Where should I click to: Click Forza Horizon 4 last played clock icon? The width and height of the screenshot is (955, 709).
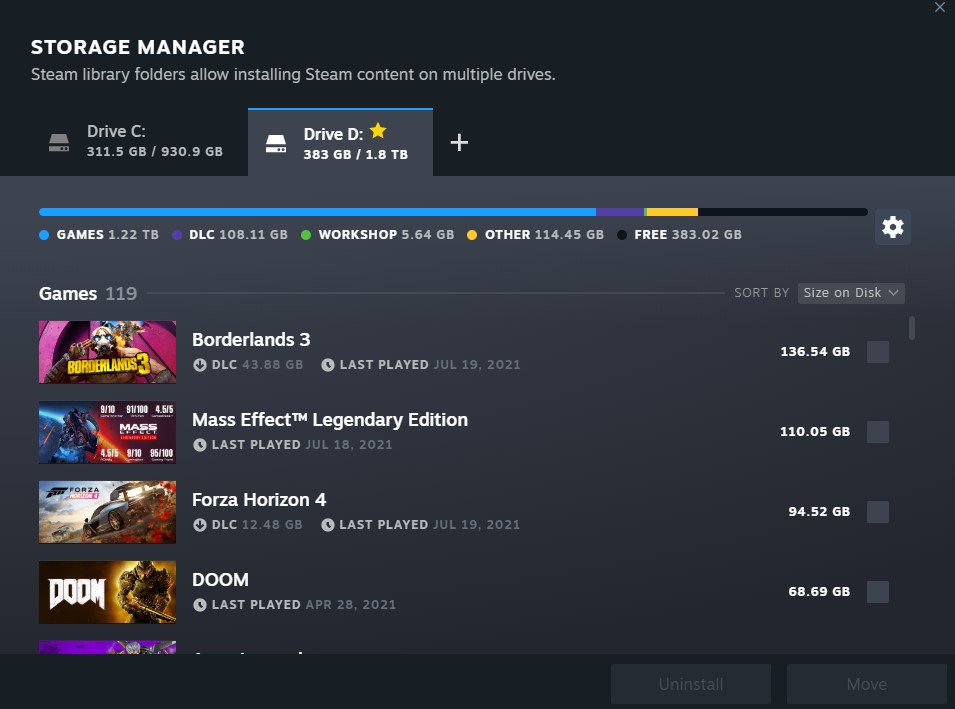click(328, 525)
